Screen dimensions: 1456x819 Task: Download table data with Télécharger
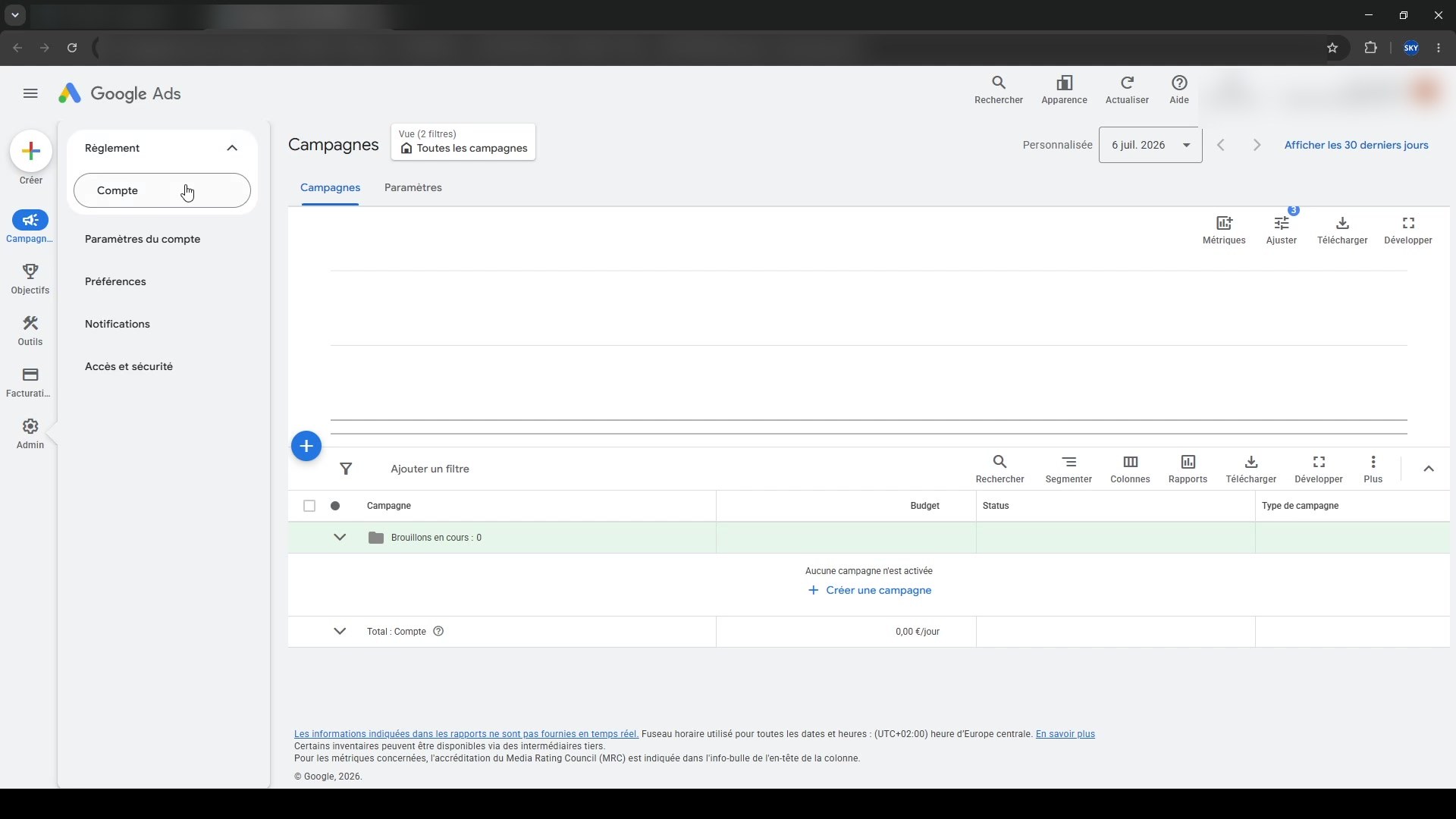tap(1251, 469)
